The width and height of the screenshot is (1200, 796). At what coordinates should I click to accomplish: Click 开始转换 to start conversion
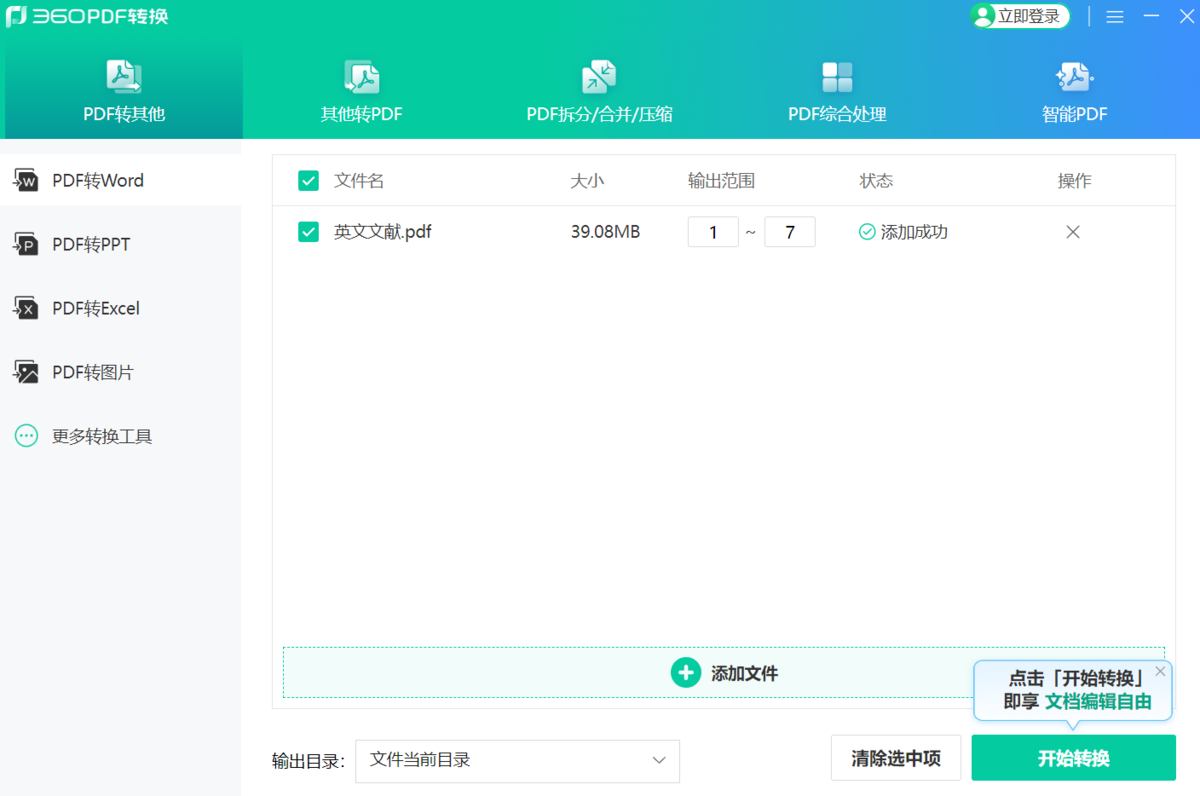click(x=1073, y=758)
